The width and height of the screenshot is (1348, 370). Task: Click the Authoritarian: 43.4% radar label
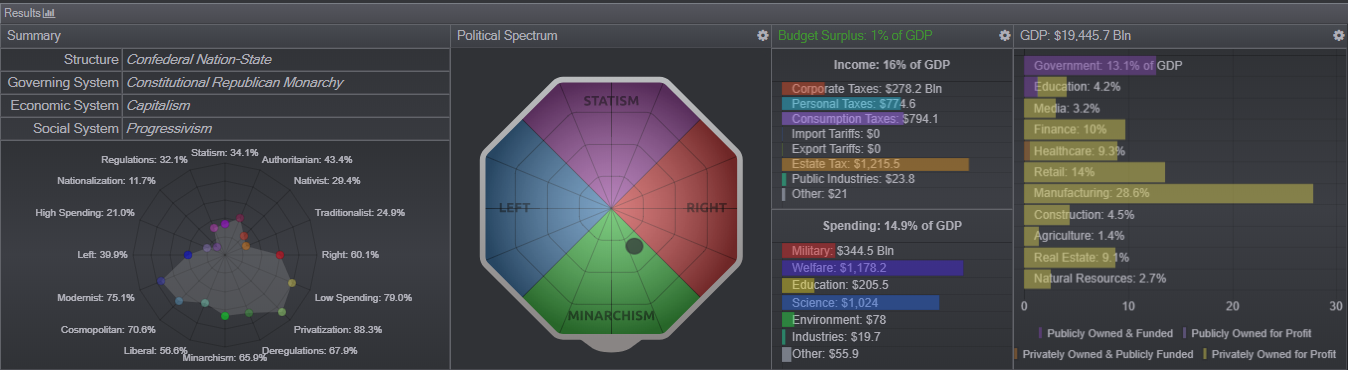(x=307, y=160)
